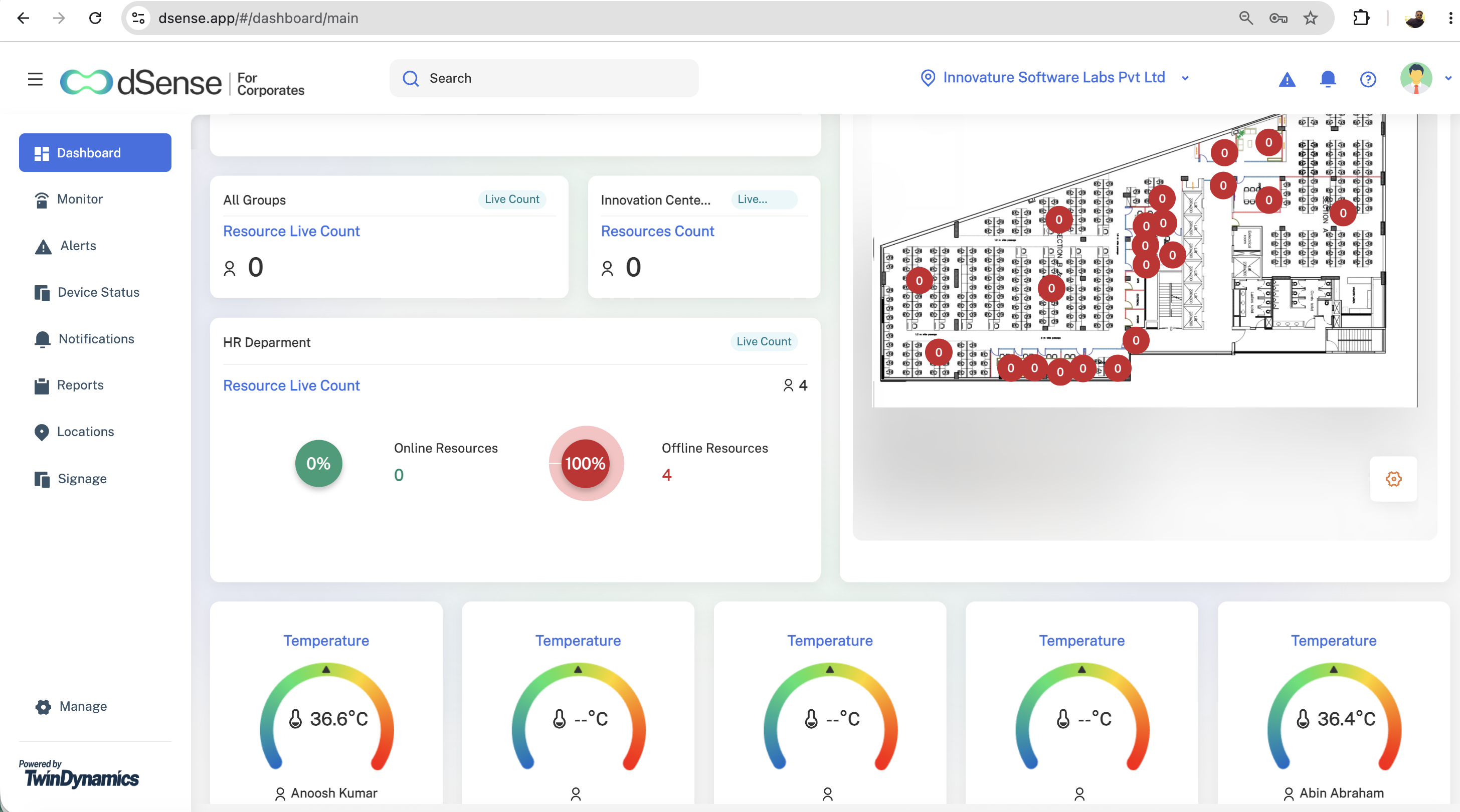The width and height of the screenshot is (1460, 812).
Task: Select Dashboard in the sidebar
Action: click(95, 152)
